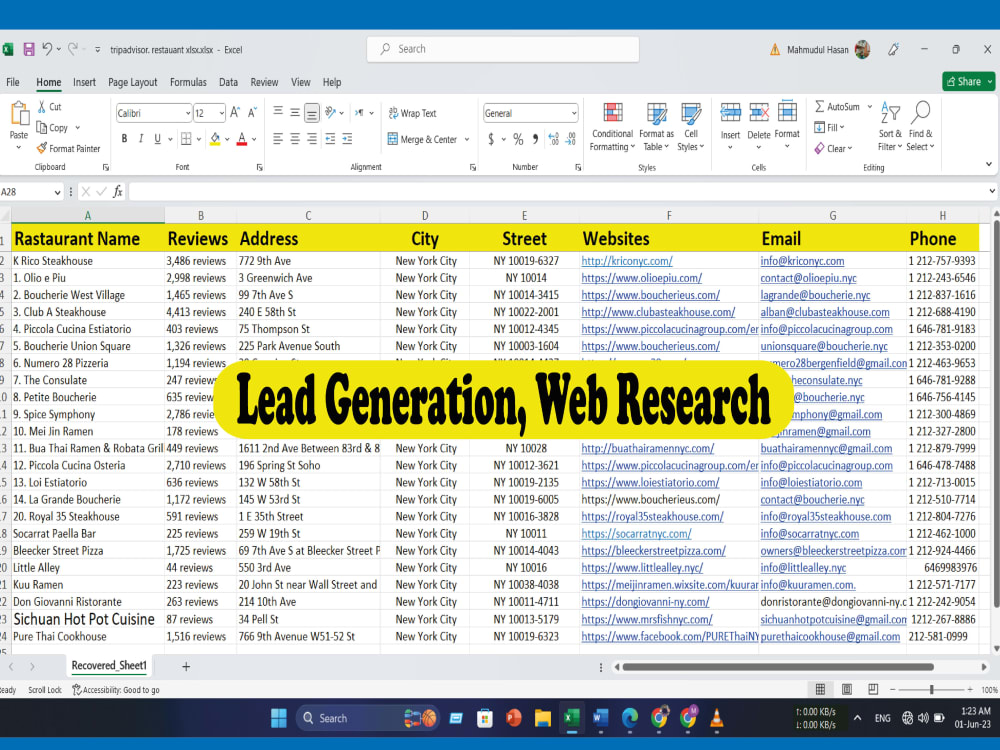
Task: Open Word from the taskbar
Action: [x=601, y=718]
